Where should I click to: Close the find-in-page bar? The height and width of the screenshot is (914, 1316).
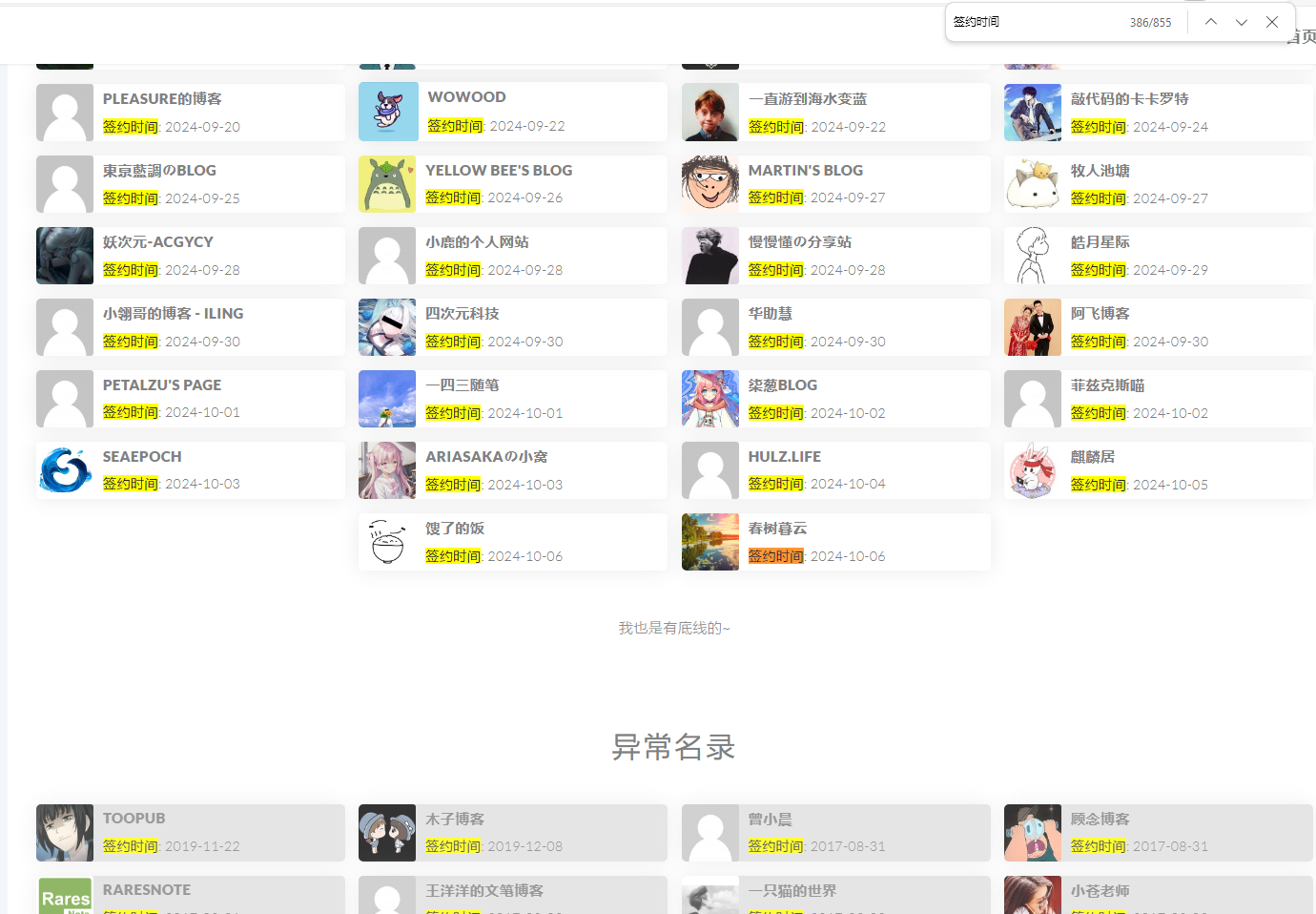point(1271,22)
